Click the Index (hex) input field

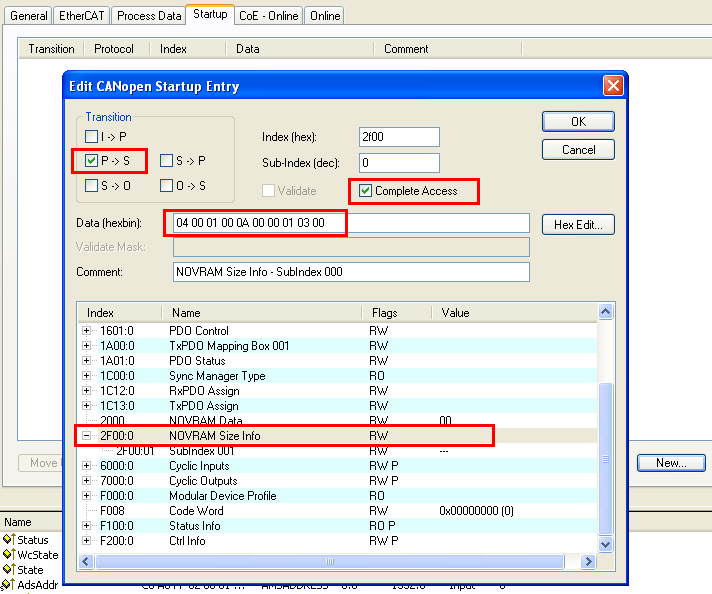[399, 137]
